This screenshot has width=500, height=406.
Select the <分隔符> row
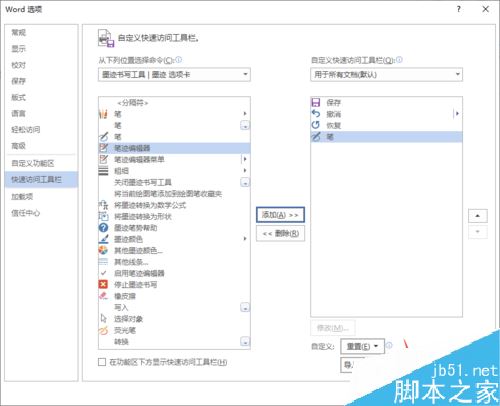click(174, 102)
